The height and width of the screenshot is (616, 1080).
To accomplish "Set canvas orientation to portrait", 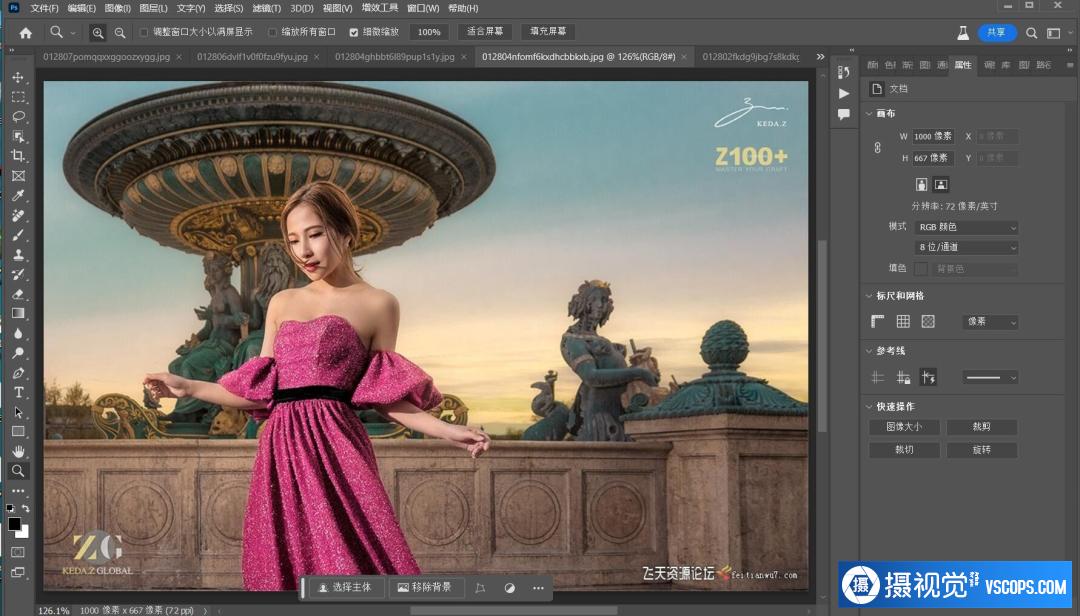I will [x=922, y=184].
